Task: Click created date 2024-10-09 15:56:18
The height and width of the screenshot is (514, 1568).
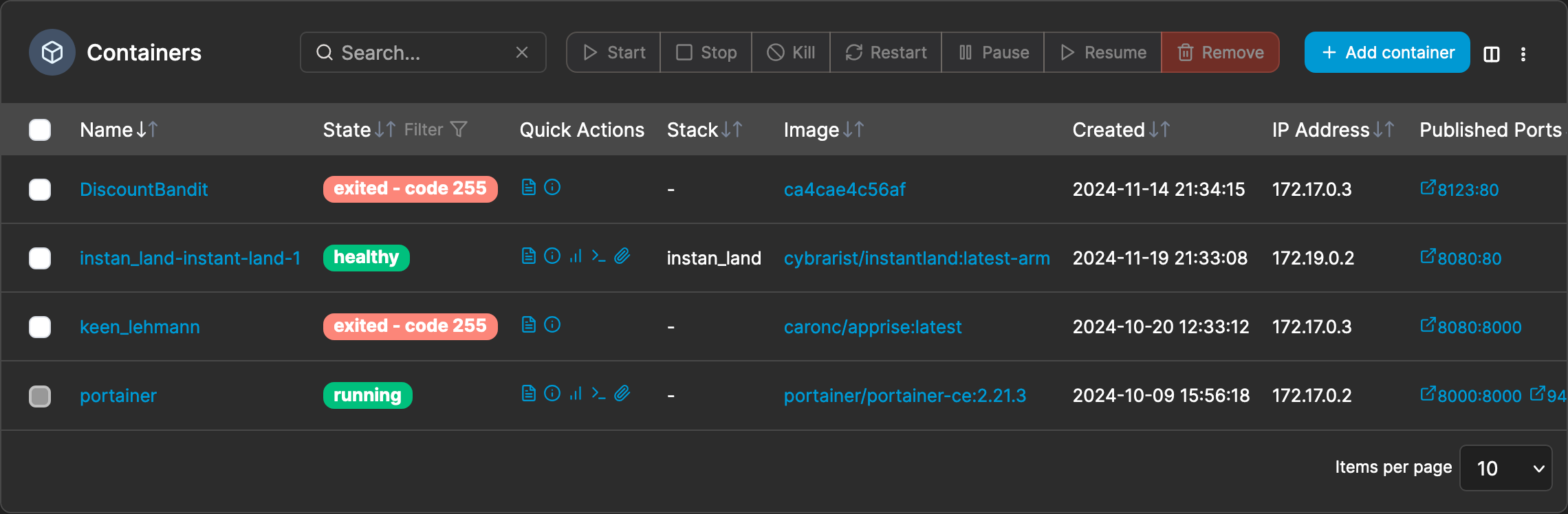Action: [x=1161, y=396]
